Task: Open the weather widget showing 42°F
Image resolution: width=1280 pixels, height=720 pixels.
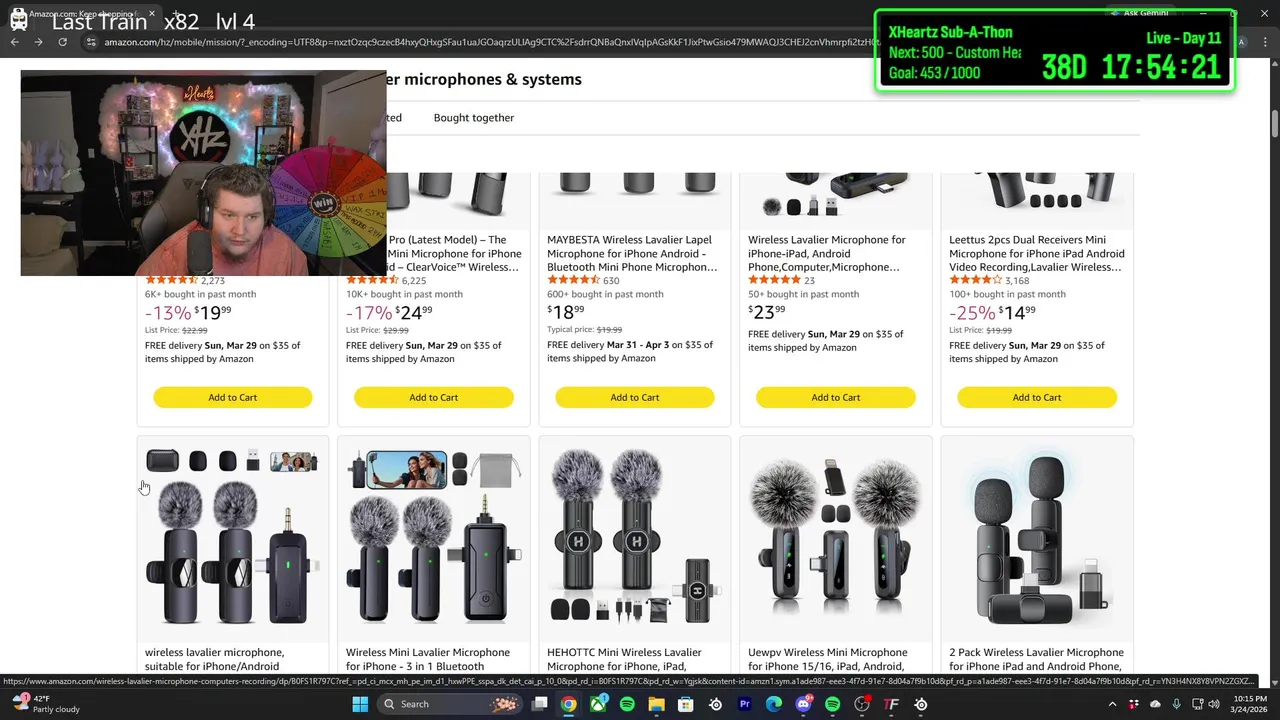Action: click(45, 704)
